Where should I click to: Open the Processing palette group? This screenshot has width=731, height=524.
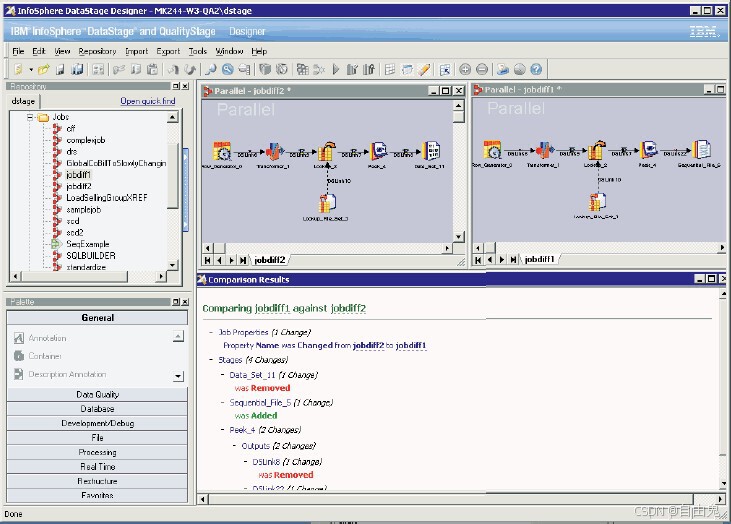tap(97, 452)
